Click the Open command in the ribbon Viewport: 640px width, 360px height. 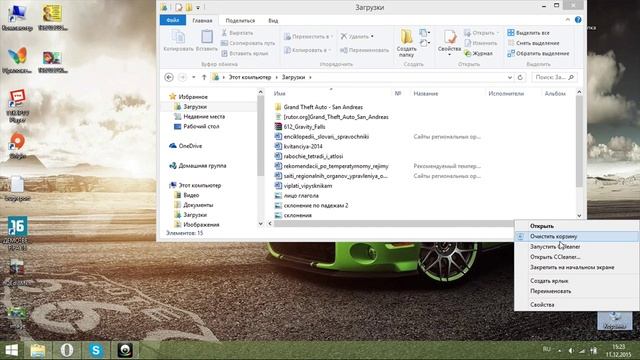point(482,33)
